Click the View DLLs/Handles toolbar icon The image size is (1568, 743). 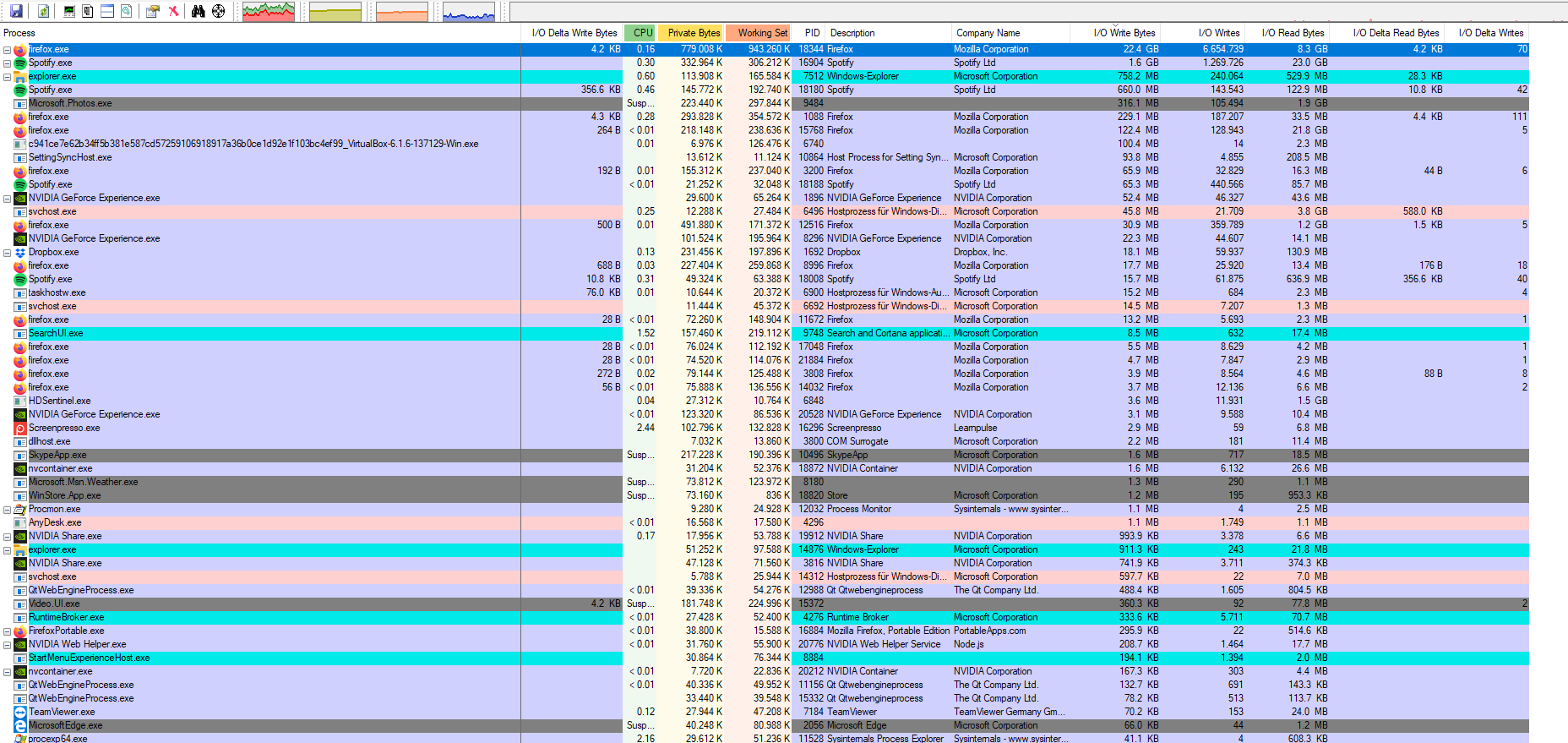click(x=126, y=11)
